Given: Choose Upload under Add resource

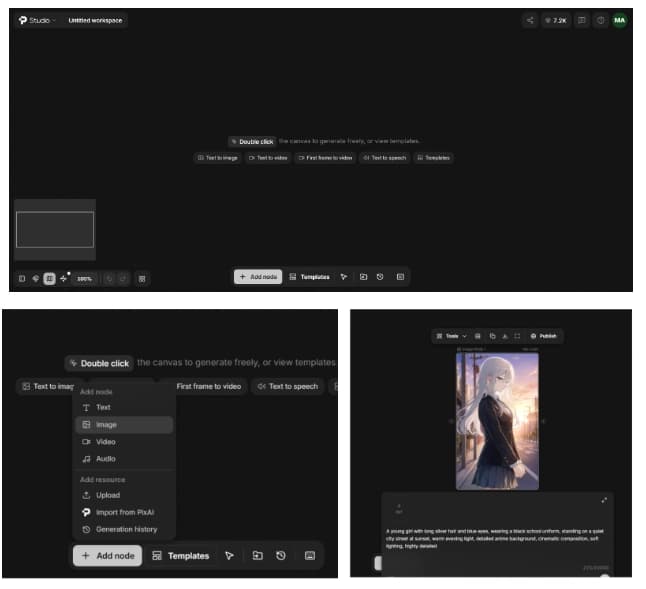Looking at the screenshot, I should [124, 495].
